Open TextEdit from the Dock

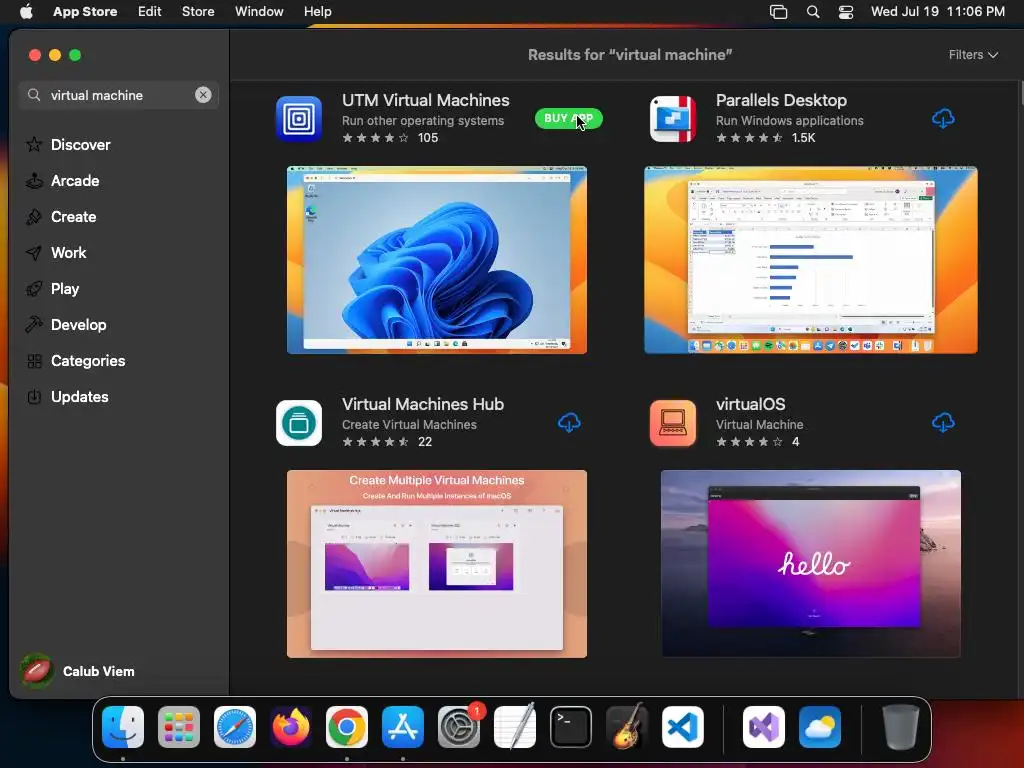point(515,727)
